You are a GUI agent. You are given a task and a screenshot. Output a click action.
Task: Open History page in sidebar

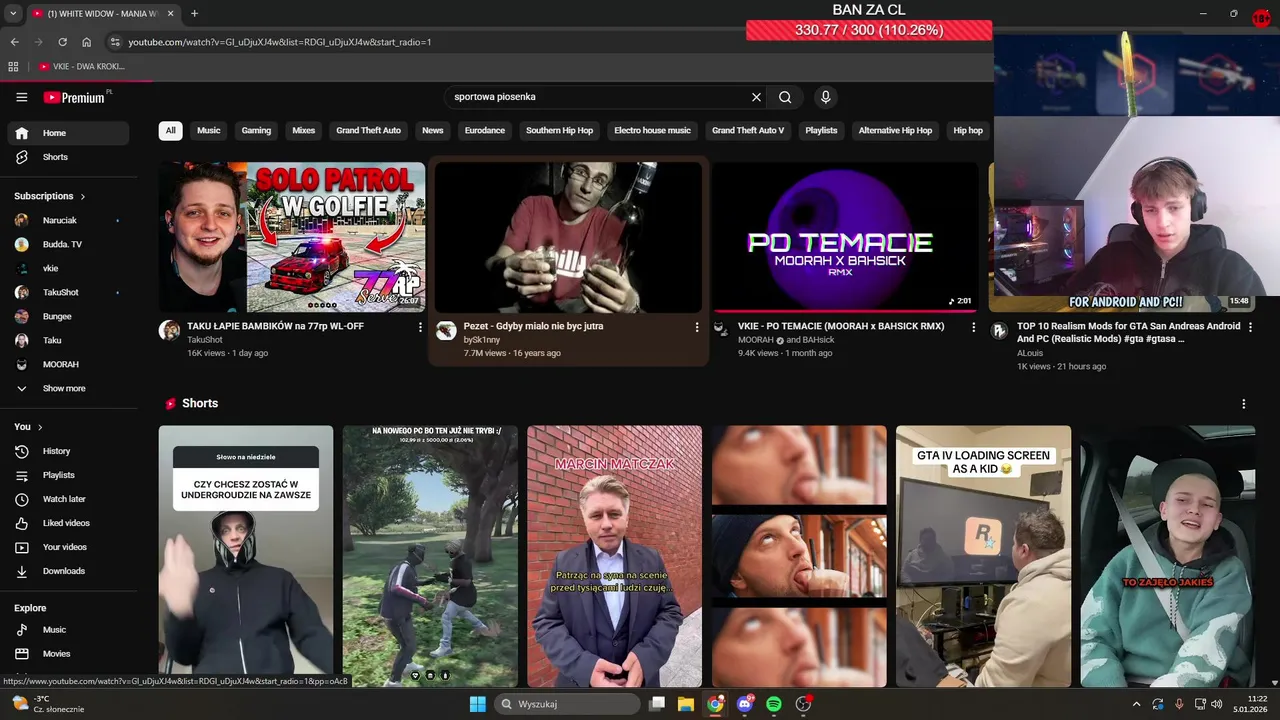point(68,451)
